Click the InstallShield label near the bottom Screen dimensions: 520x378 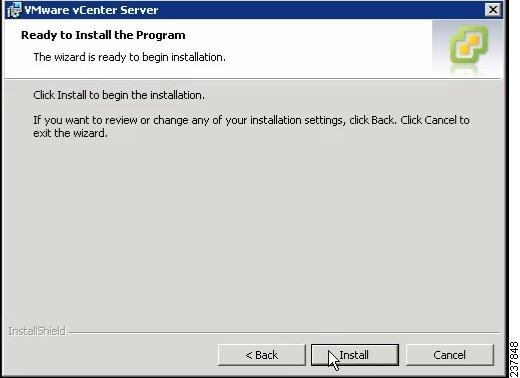tap(37, 331)
